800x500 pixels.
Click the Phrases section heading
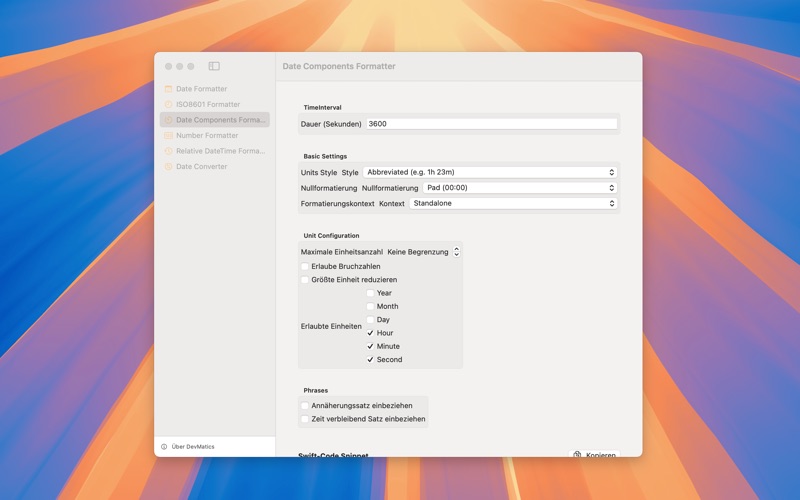pos(316,390)
